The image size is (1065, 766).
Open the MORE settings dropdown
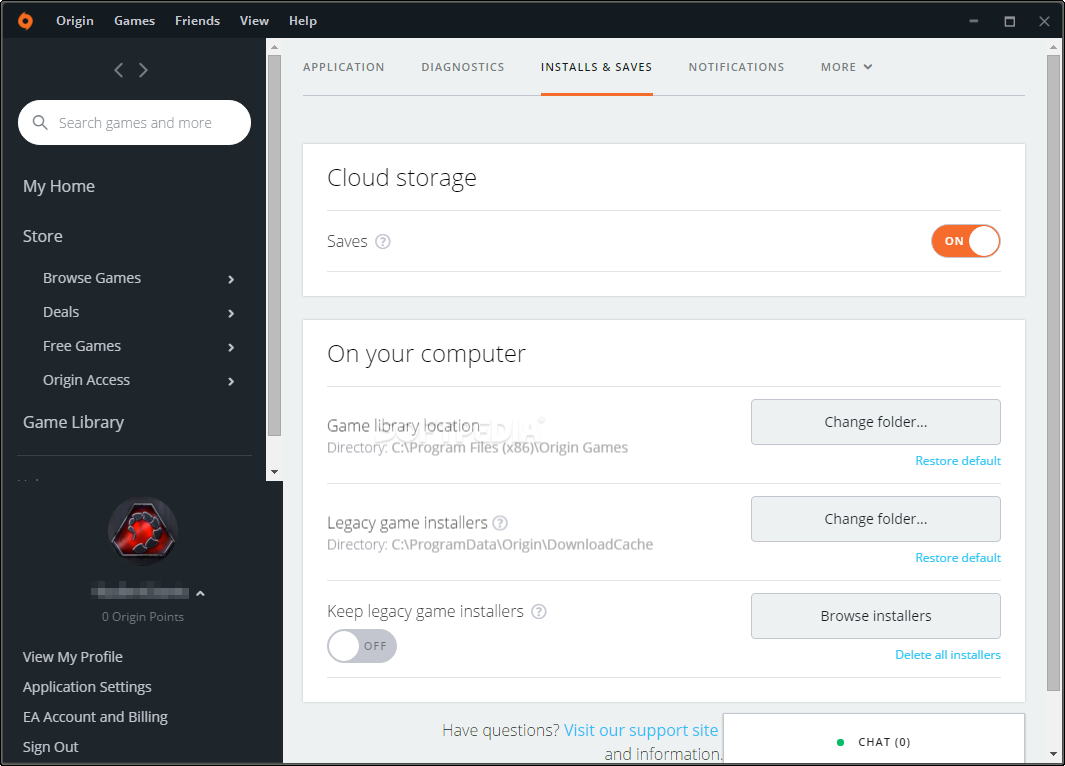click(846, 67)
